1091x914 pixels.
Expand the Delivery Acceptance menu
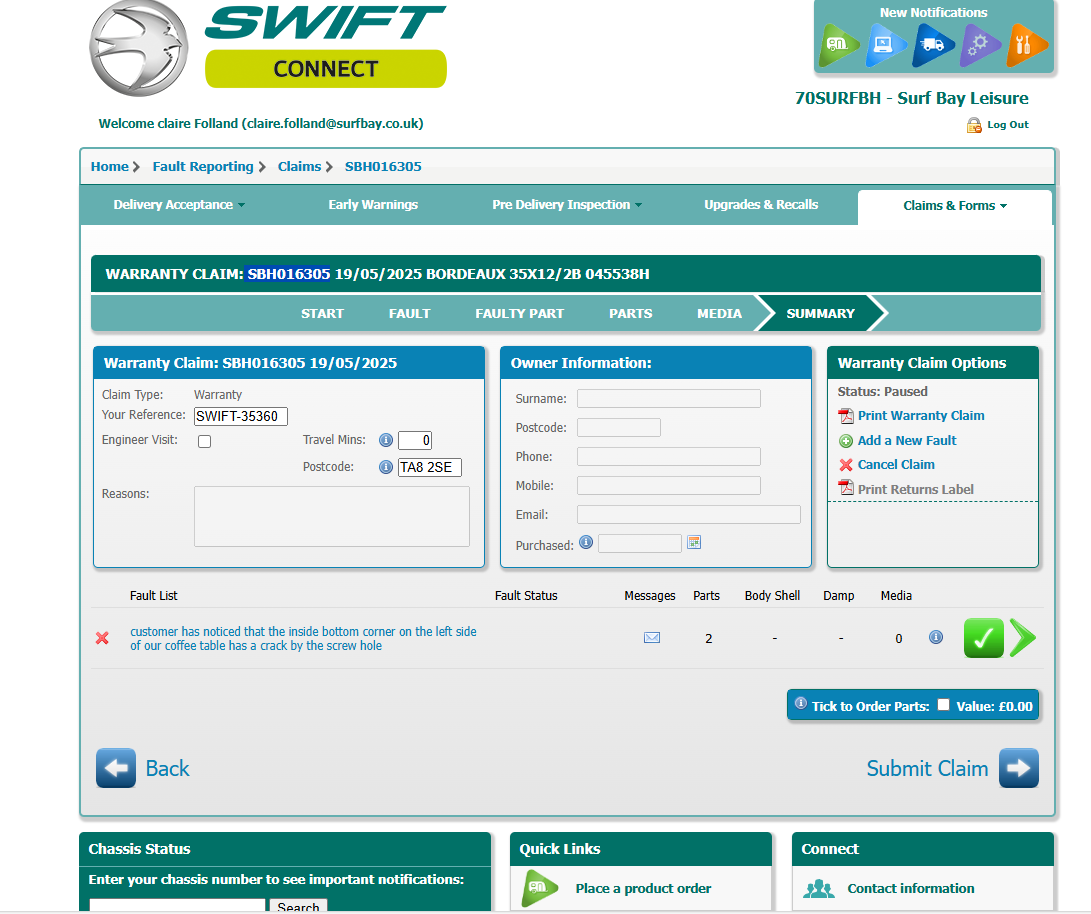(179, 205)
